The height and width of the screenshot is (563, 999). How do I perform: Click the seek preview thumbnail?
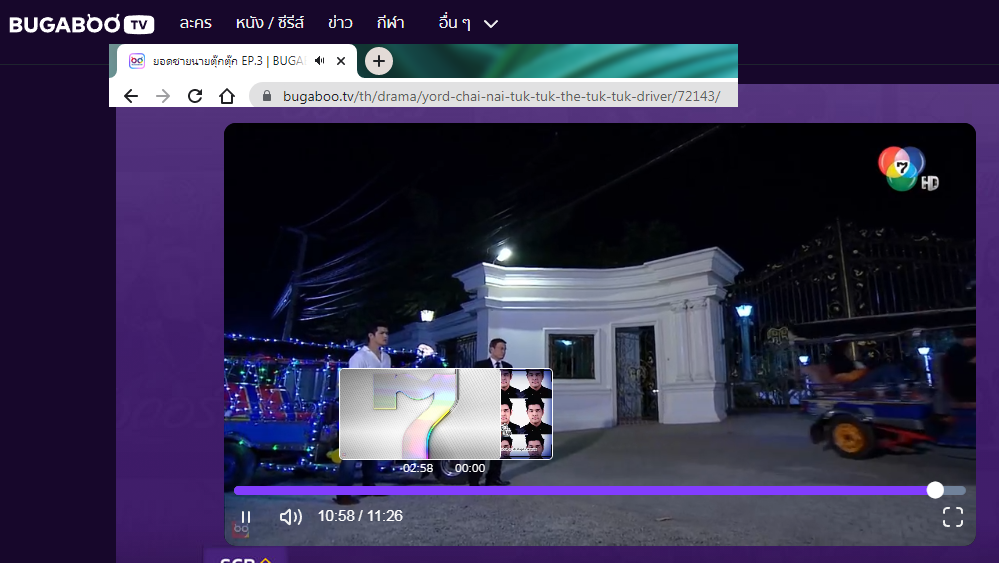click(x=446, y=414)
